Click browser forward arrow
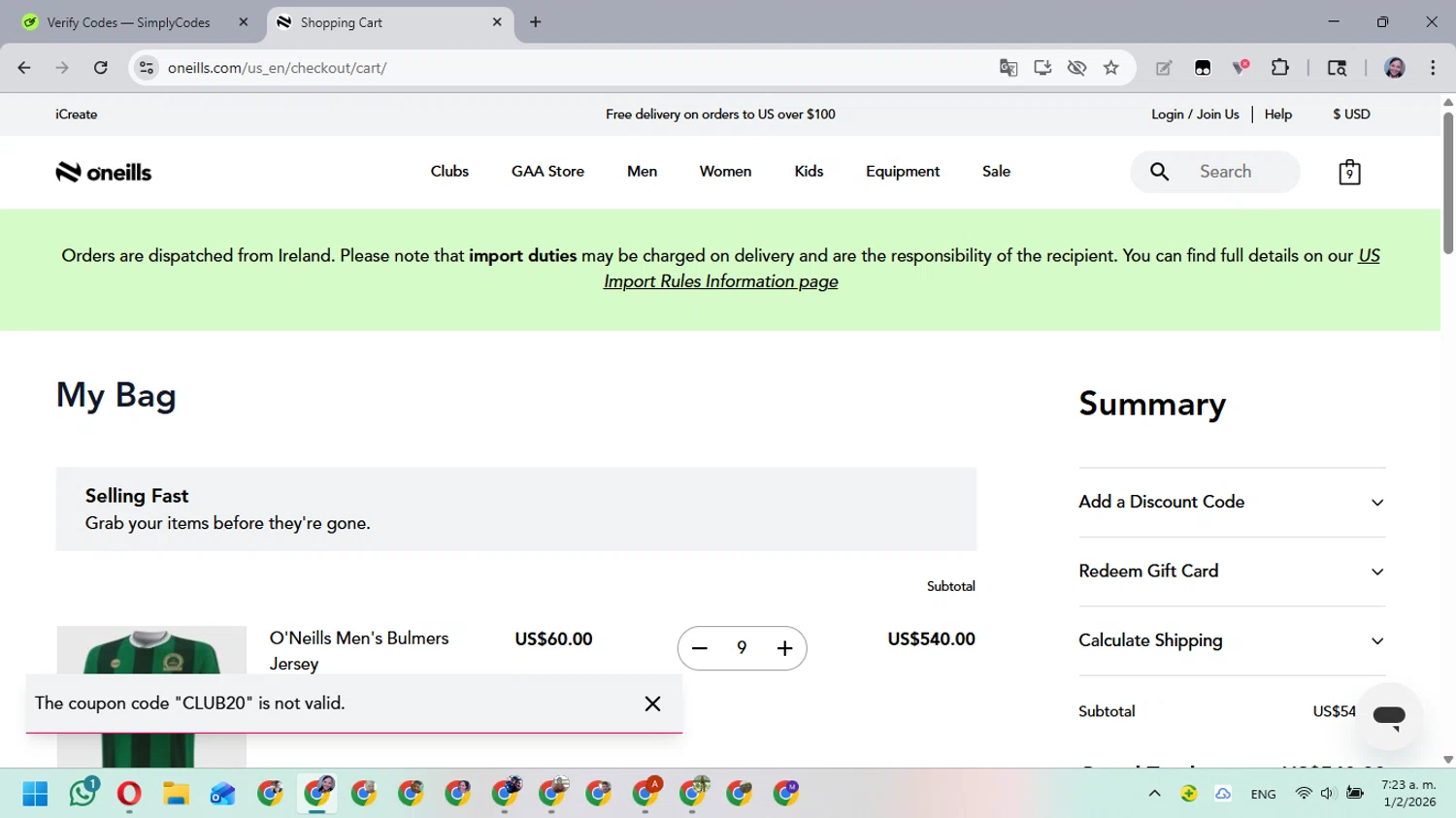 [x=62, y=68]
